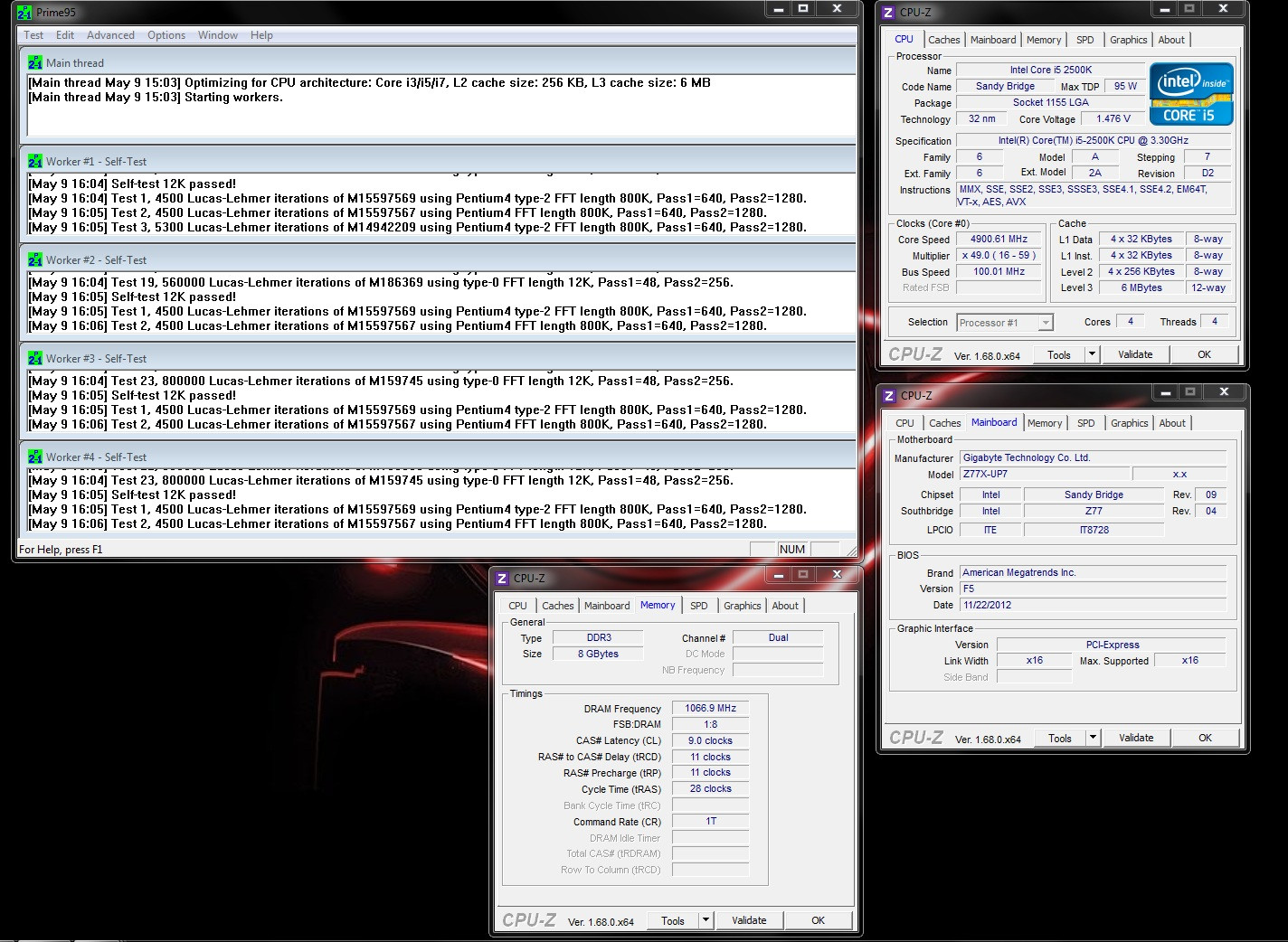This screenshot has height=942, width=1288.
Task: Expand Tools dropdown arrow in Mainboard CPU-Z window
Action: tap(1093, 738)
